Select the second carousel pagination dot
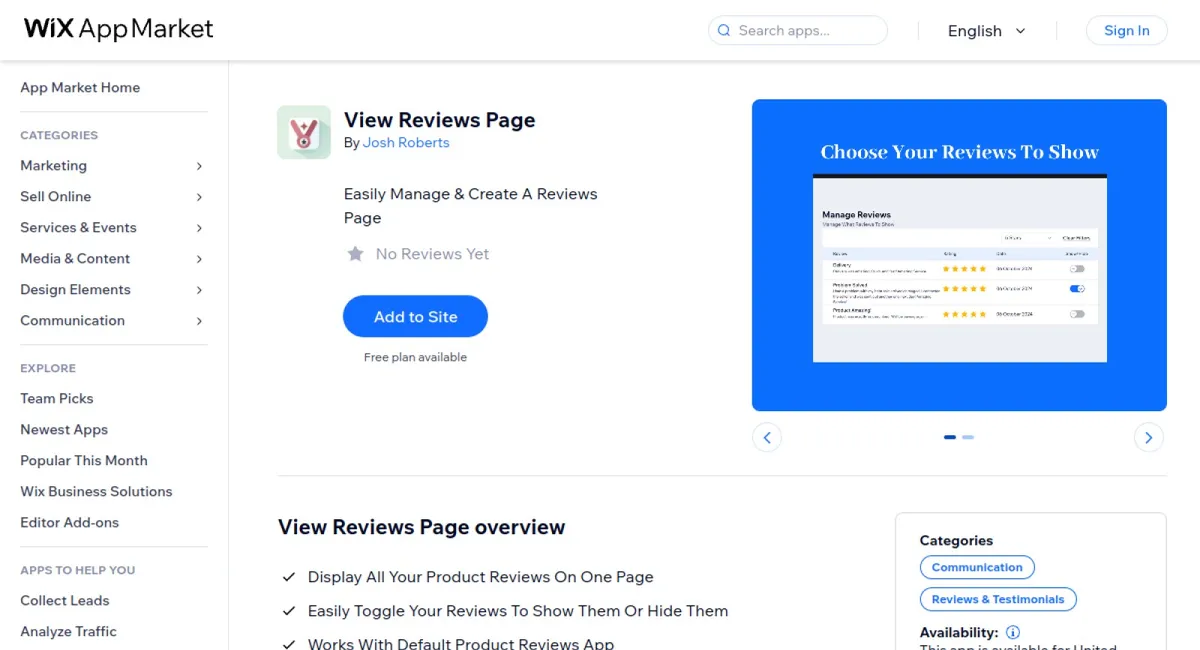 pyautogui.click(x=967, y=437)
